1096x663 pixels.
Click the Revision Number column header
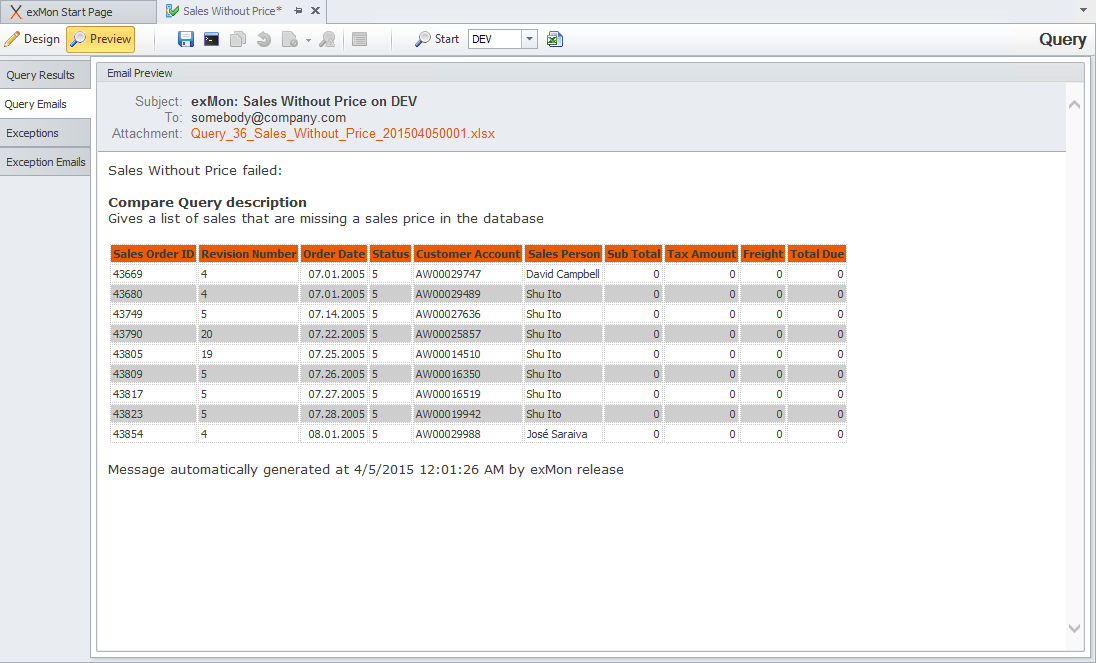pyautogui.click(x=249, y=254)
